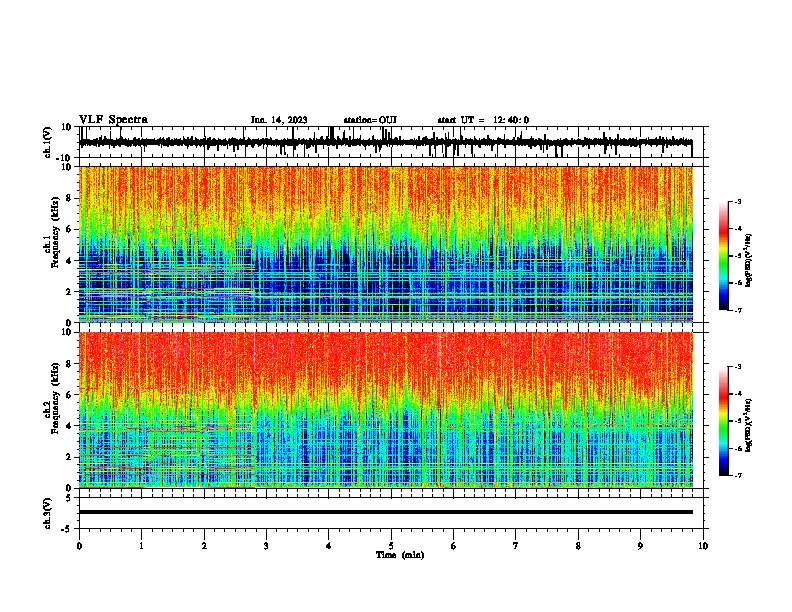This screenshot has height=612, width=792.
Task: Click the '-7' label on ch.2 color scale
Action: [x=738, y=475]
